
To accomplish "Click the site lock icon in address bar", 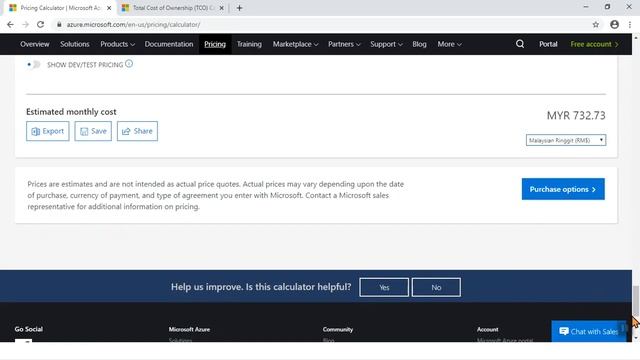I will click(x=59, y=24).
